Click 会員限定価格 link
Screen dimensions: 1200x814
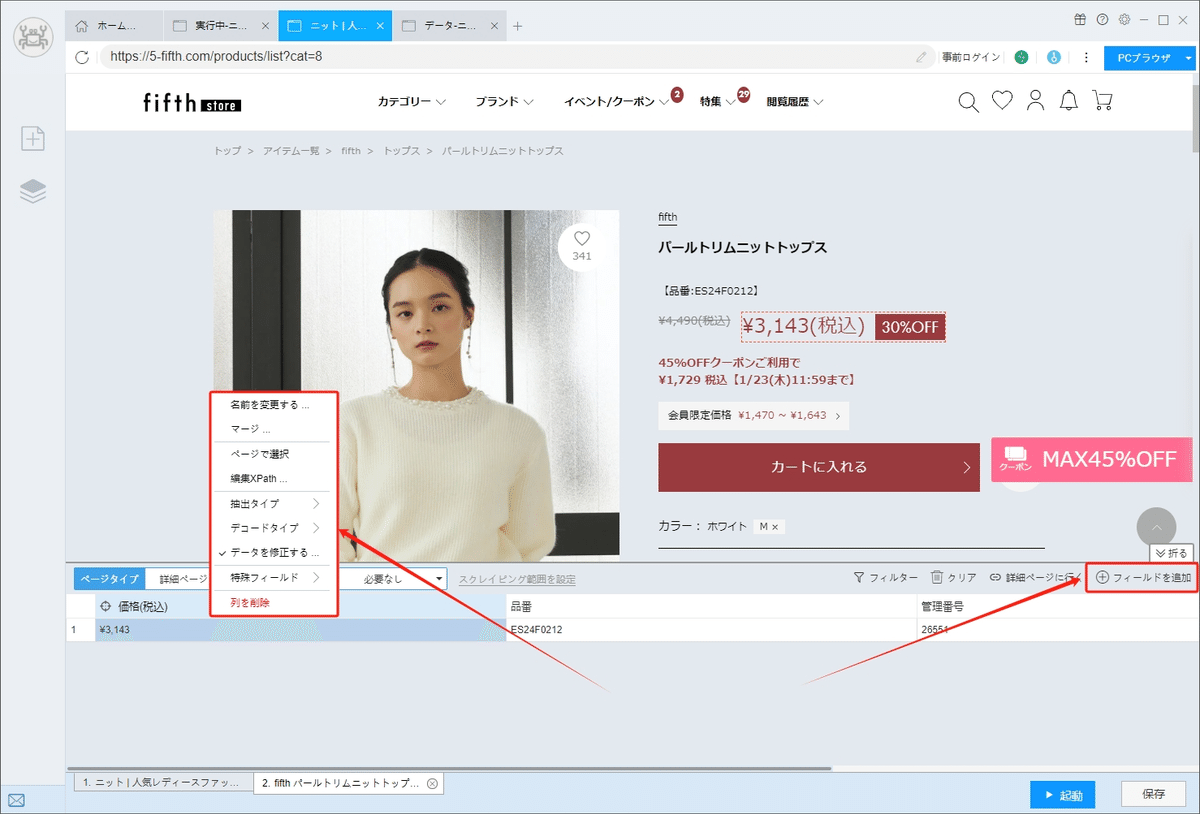pyautogui.click(x=754, y=415)
